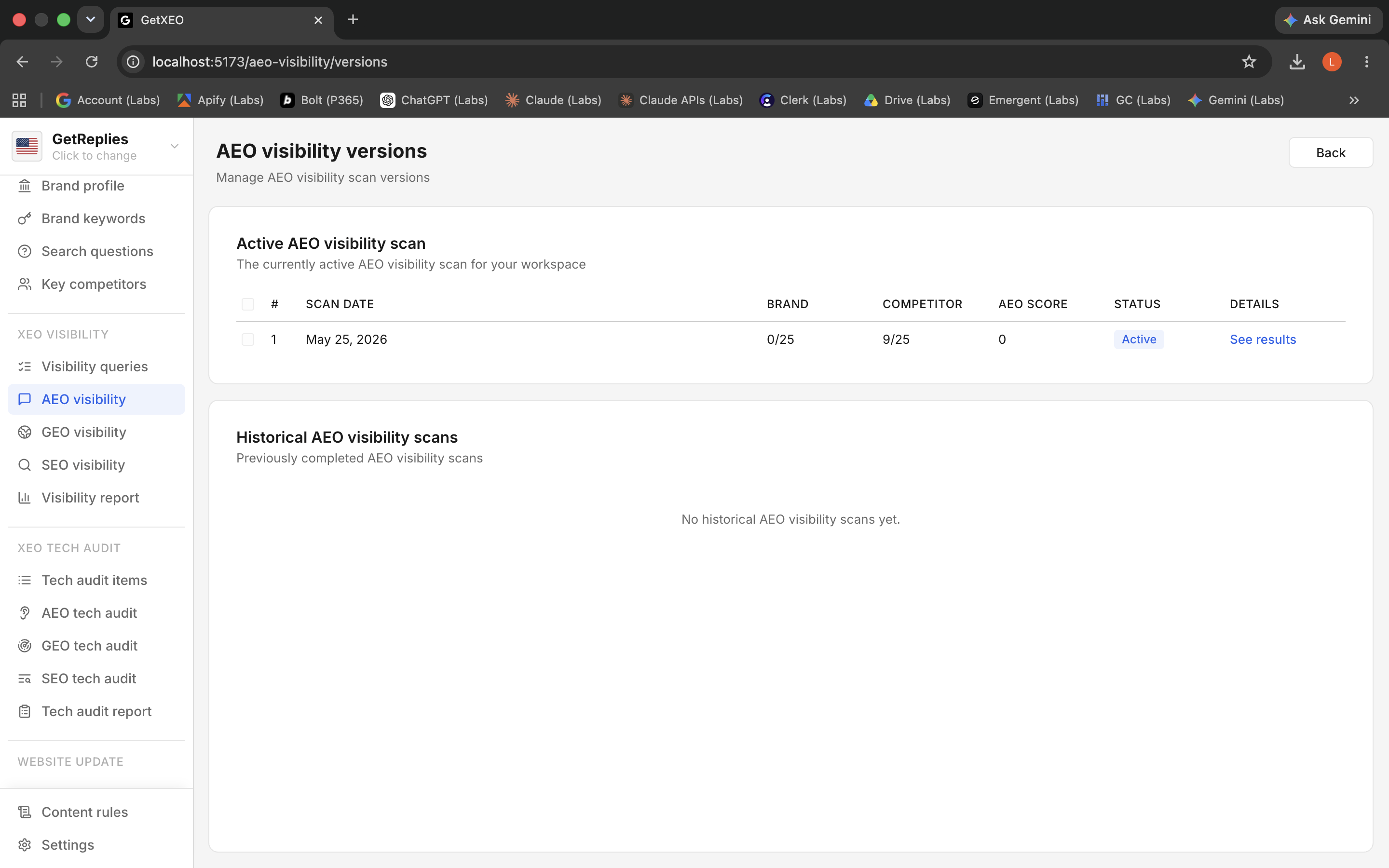The image size is (1389, 868).
Task: Open browser downloads icon
Action: point(1297,62)
